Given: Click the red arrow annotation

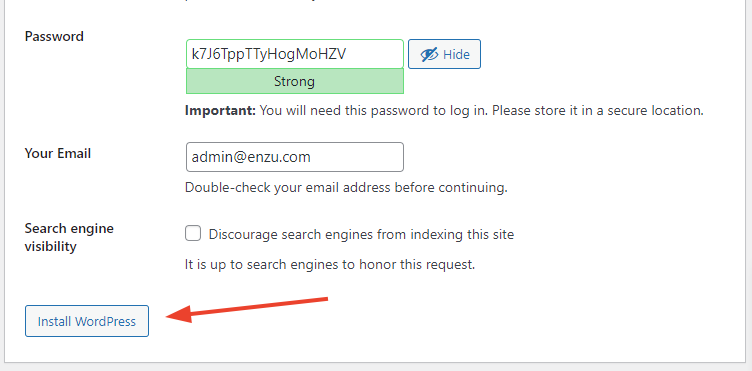Looking at the screenshot, I should (247, 310).
